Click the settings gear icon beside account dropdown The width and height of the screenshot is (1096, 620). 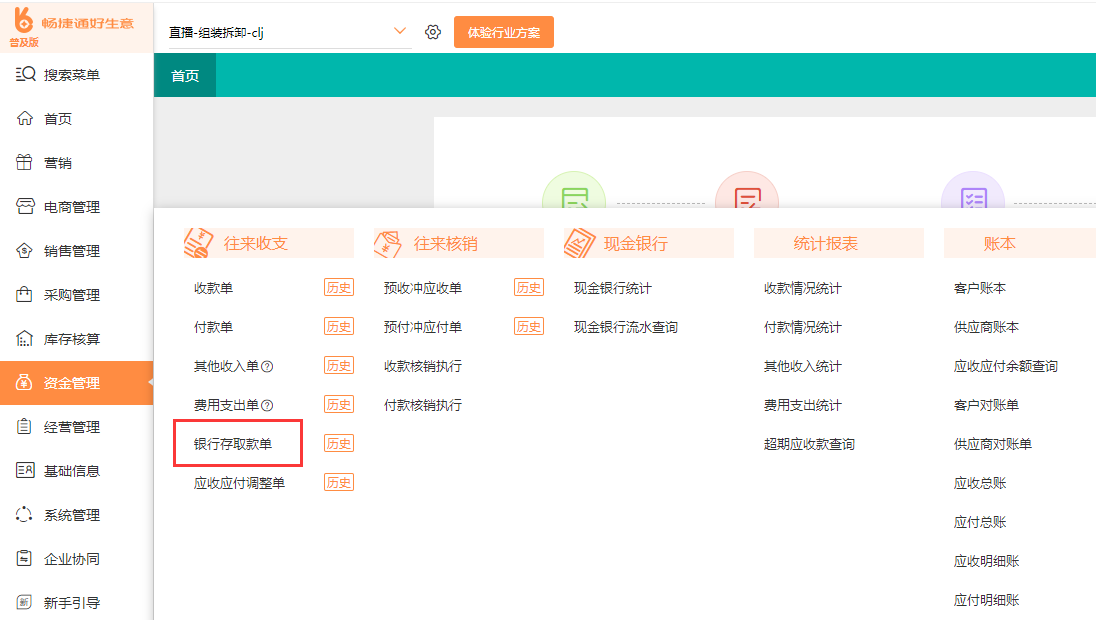pyautogui.click(x=433, y=32)
